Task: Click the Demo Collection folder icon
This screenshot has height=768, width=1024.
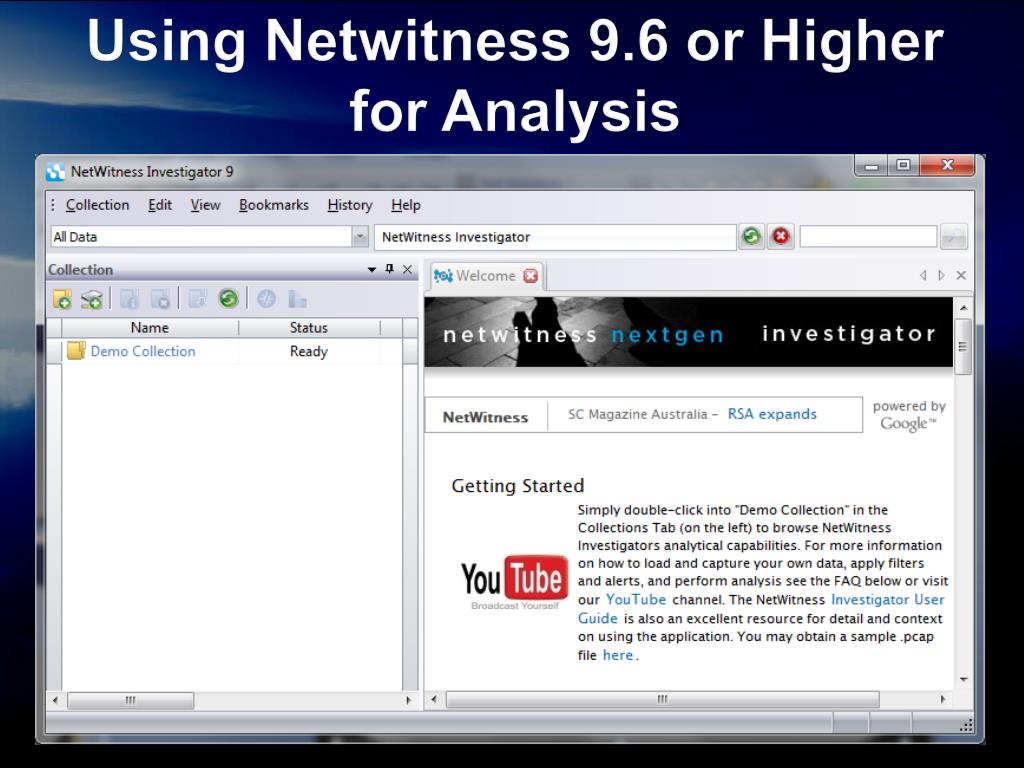Action: point(76,351)
